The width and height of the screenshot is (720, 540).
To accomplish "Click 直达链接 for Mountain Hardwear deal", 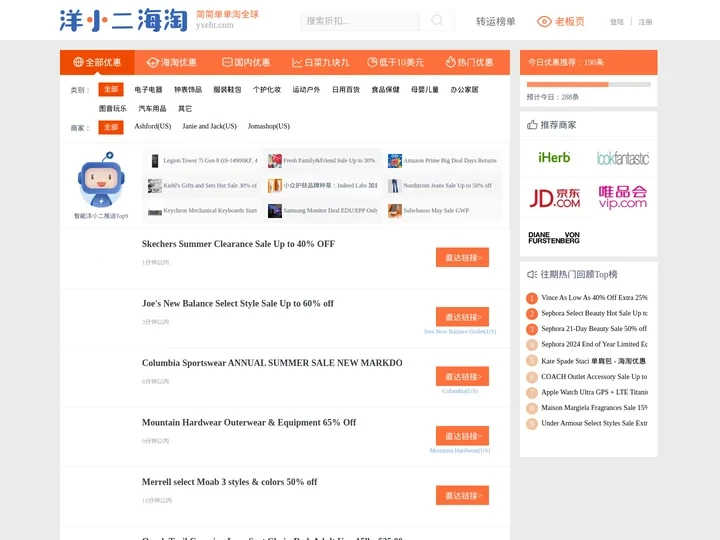I will 462,436.
